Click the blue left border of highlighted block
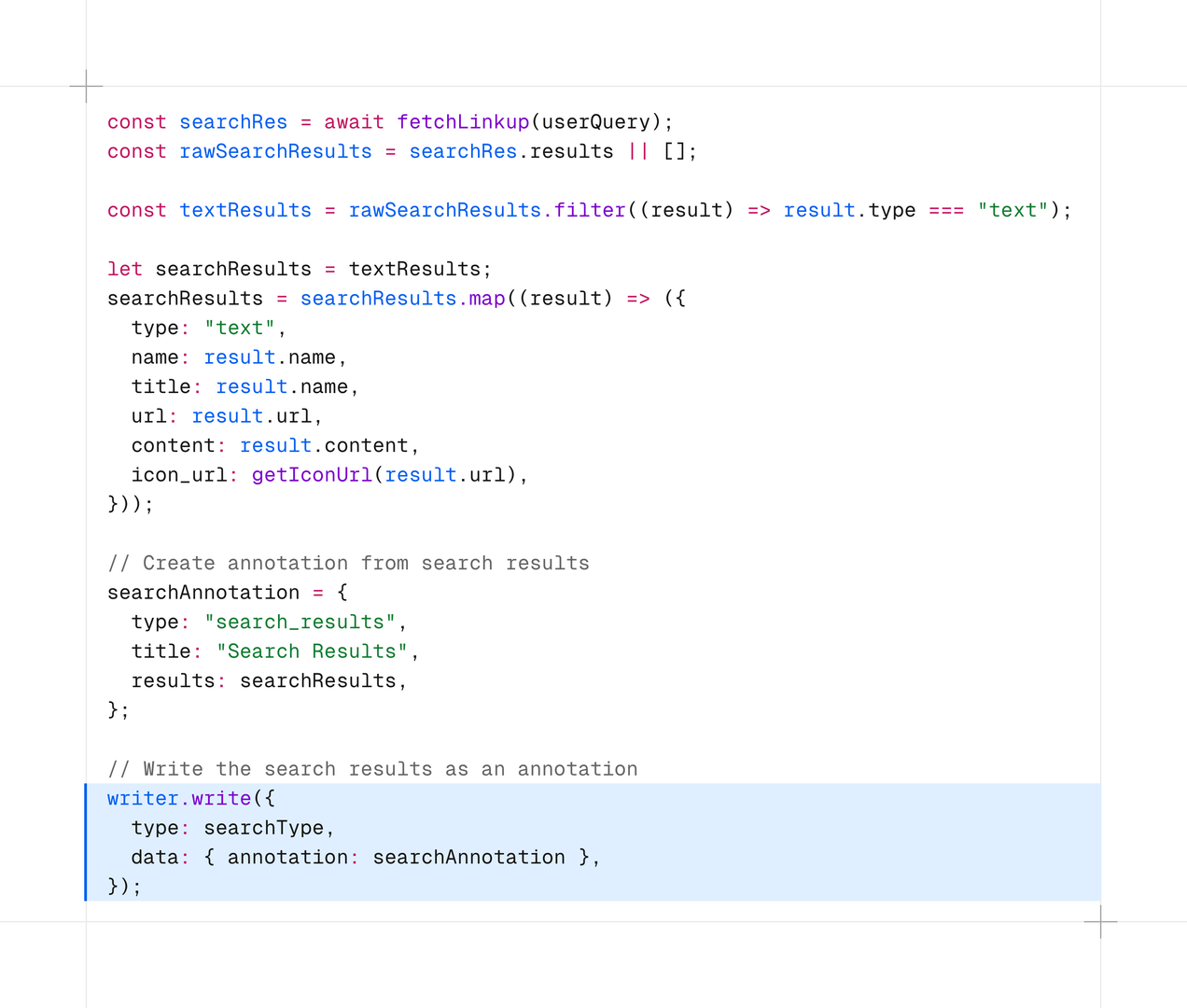This screenshot has height=1008, width=1187. click(86, 842)
